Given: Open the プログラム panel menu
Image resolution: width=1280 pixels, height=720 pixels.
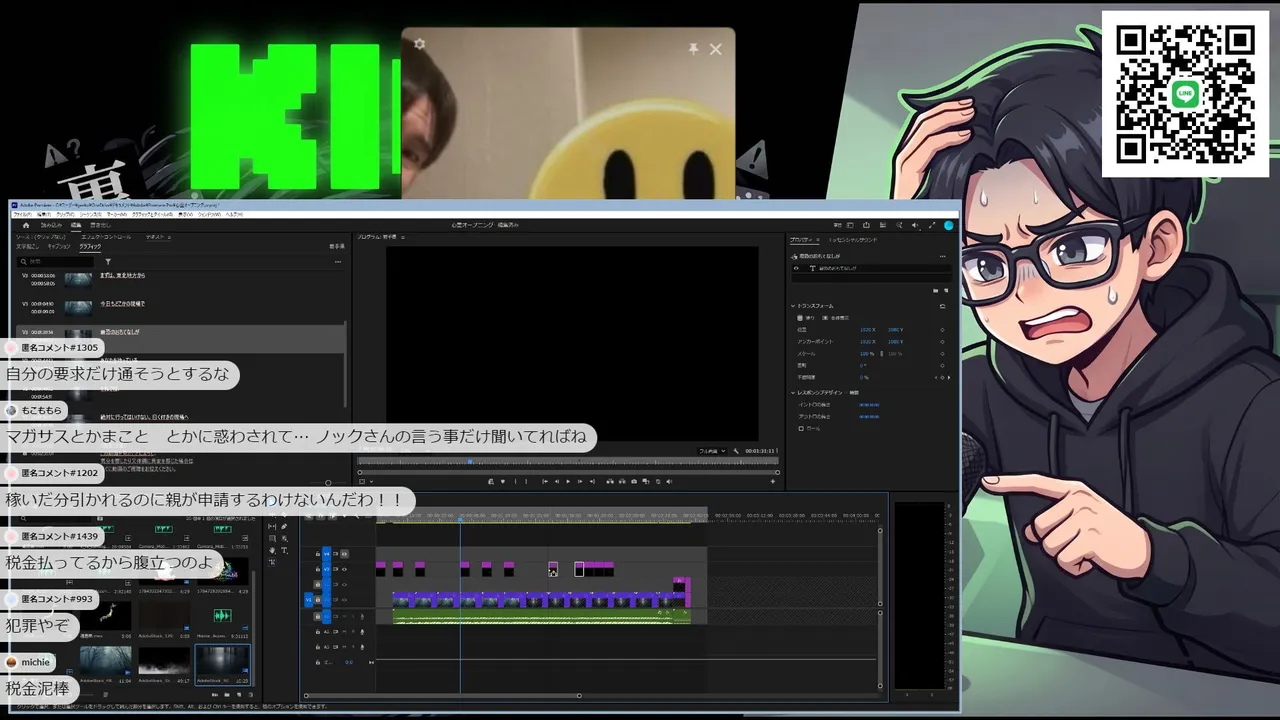Looking at the screenshot, I should 403,237.
